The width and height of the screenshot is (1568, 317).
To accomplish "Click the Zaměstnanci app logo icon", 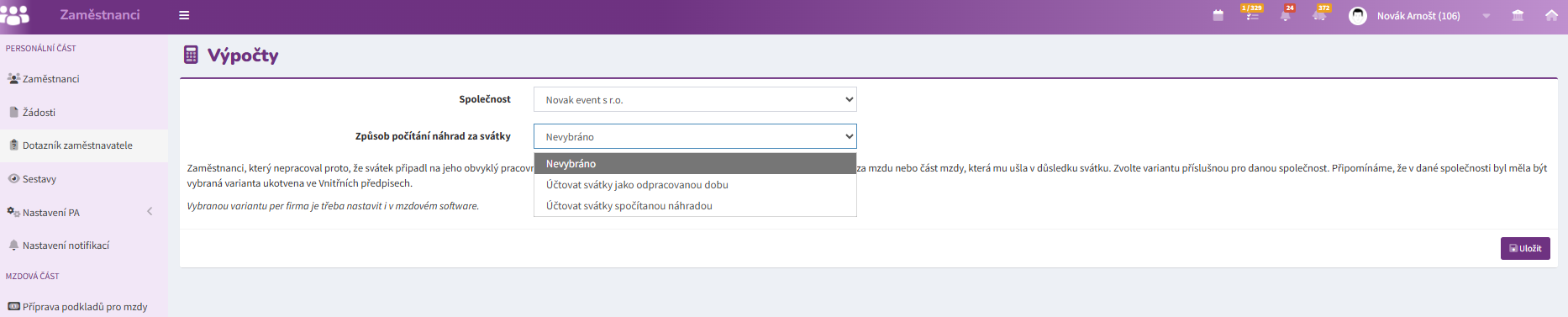I will pos(14,14).
